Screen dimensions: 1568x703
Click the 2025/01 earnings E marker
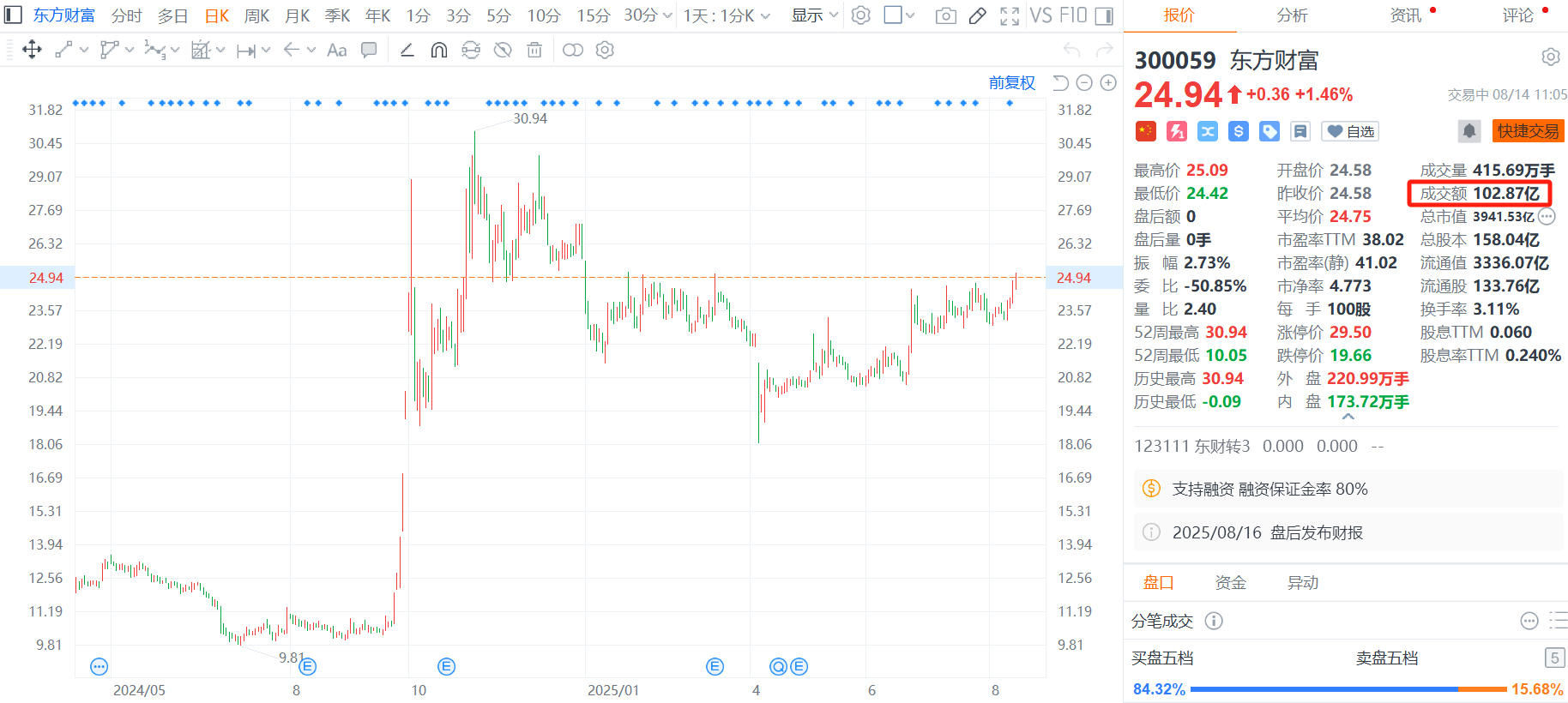(715, 666)
